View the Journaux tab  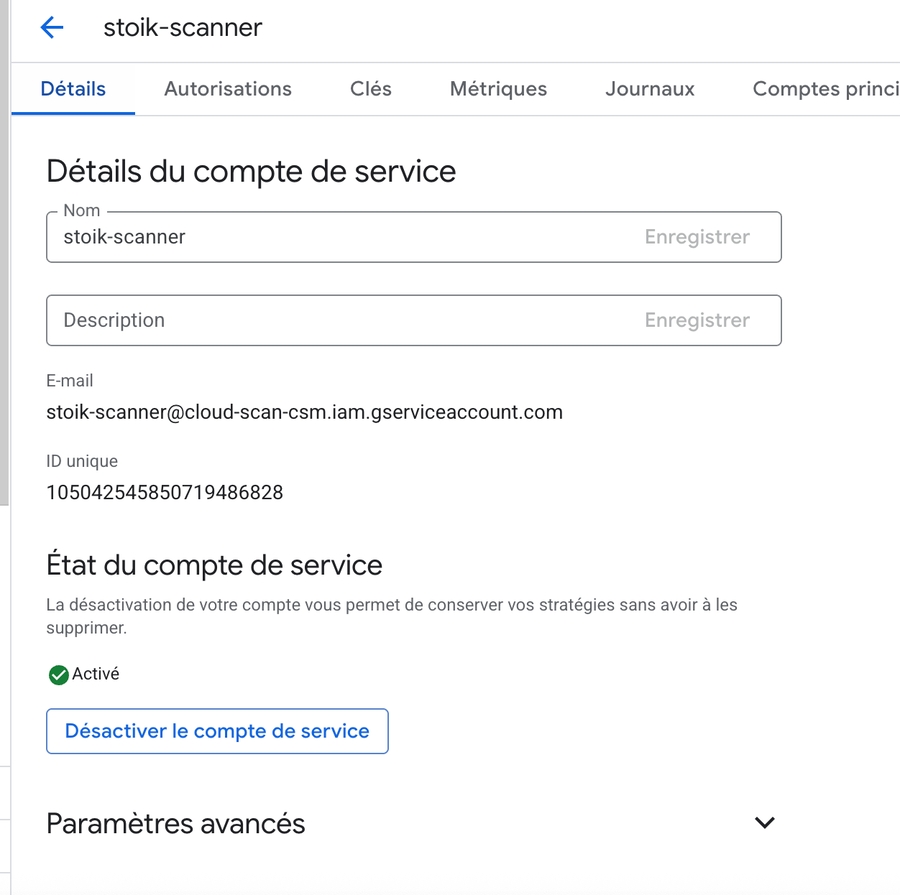point(650,89)
